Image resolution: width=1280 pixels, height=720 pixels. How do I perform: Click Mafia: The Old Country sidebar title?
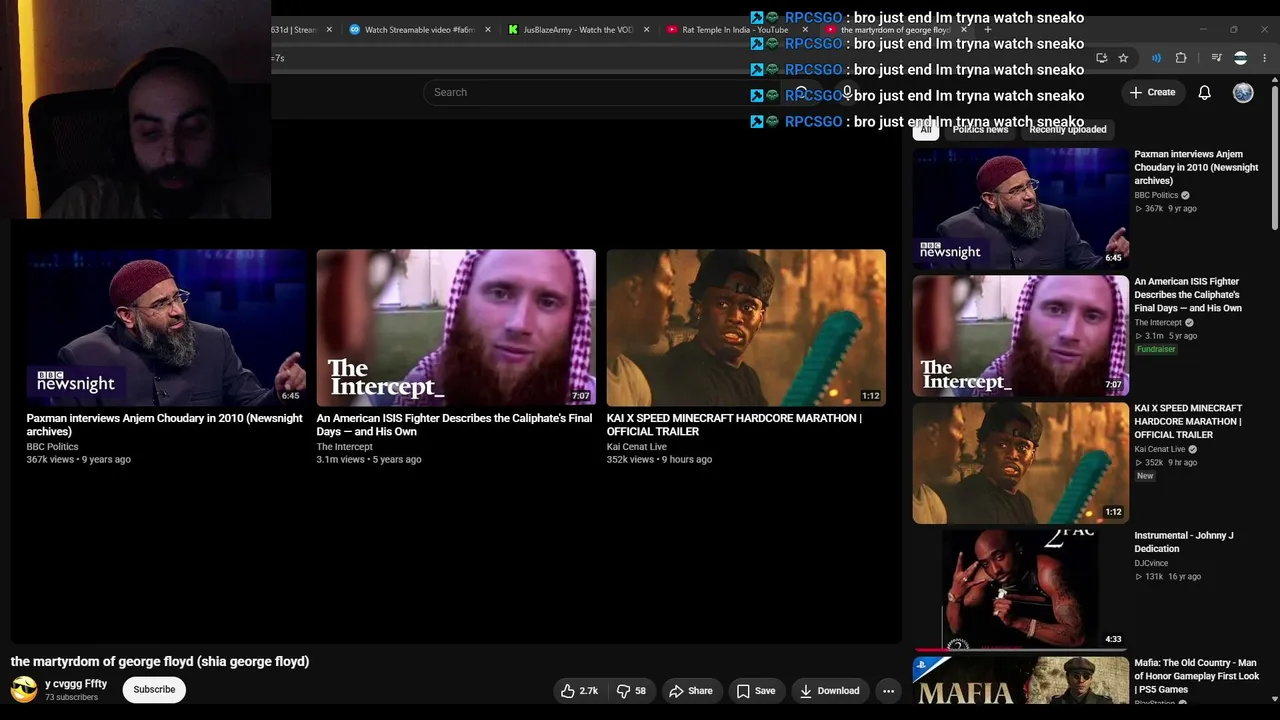click(x=1197, y=676)
